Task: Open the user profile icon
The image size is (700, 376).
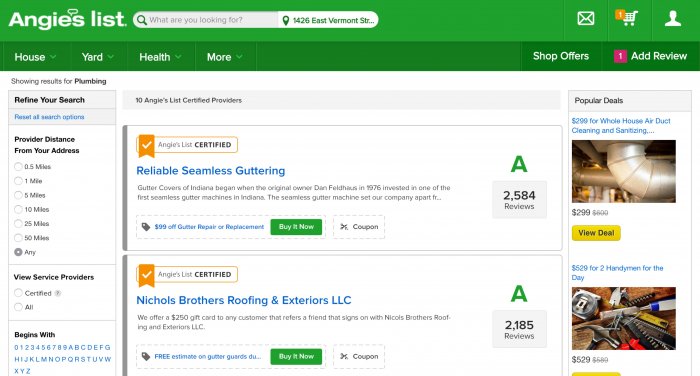Action: click(672, 18)
